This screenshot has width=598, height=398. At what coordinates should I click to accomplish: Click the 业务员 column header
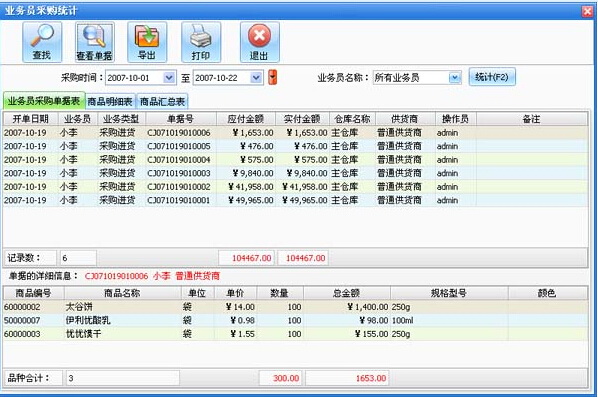point(77,119)
